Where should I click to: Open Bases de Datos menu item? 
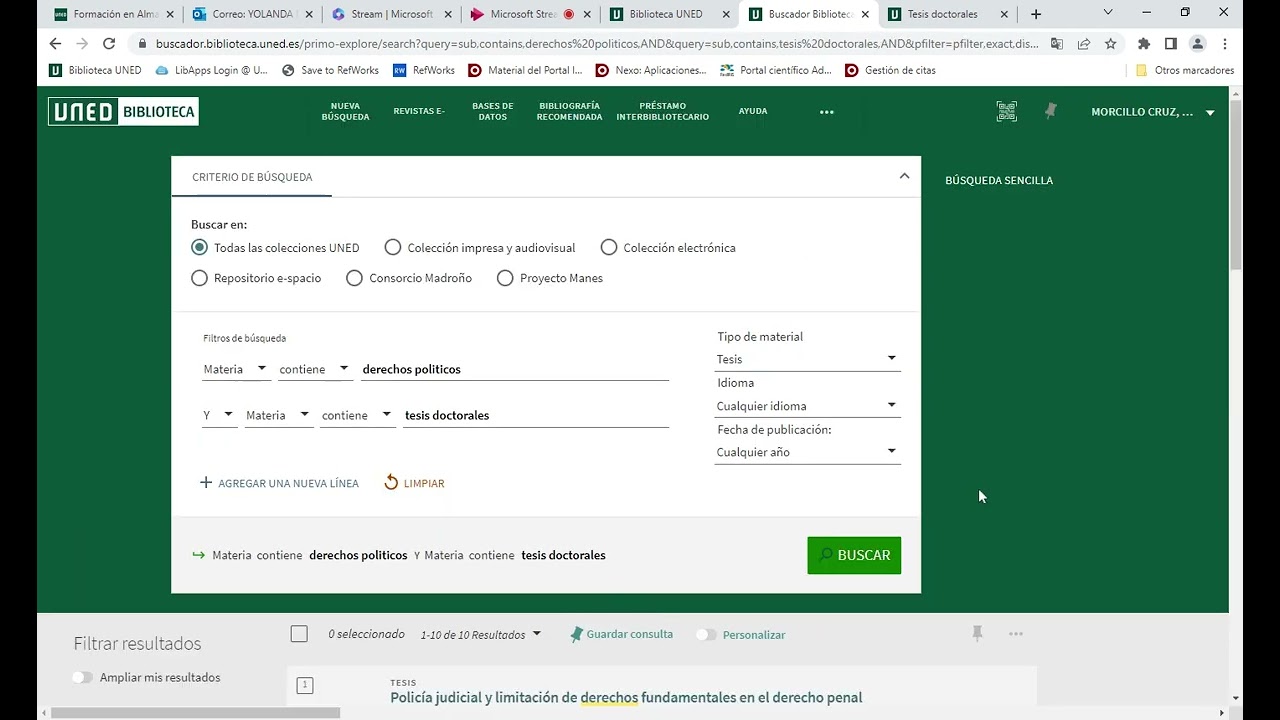tap(493, 111)
